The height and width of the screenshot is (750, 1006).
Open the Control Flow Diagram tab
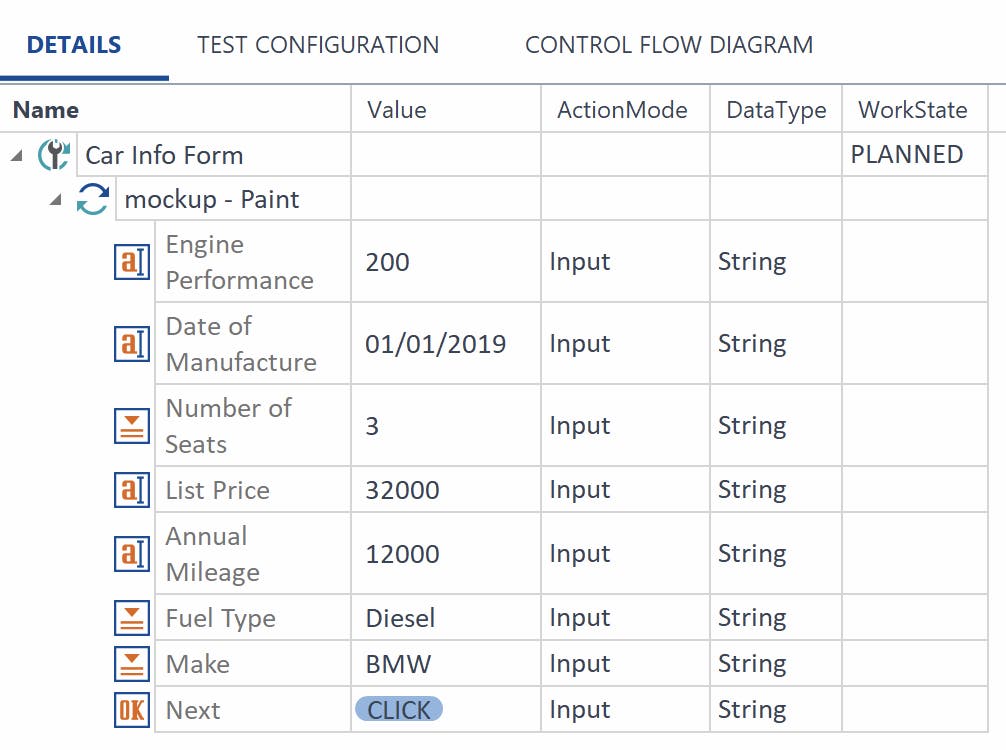[668, 45]
